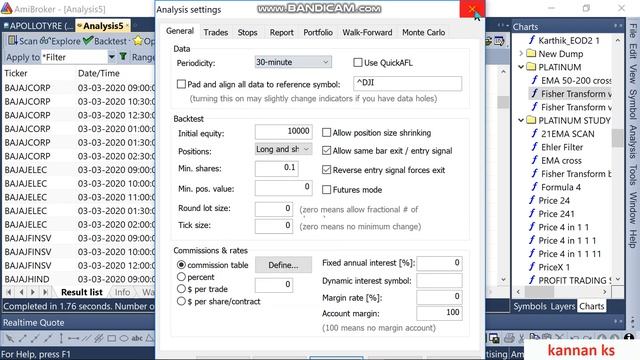Enable Use QuickAFL checkbox
The width and height of the screenshot is (640, 360).
[358, 62]
